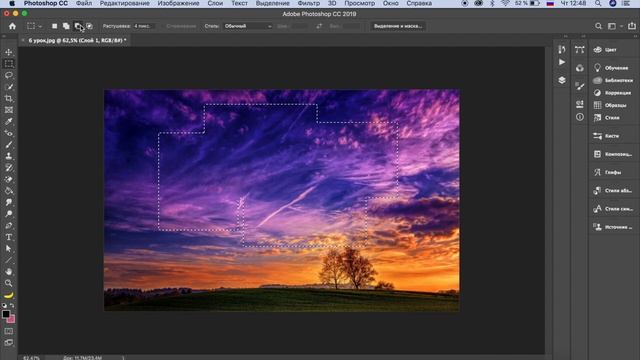
Task: Select the Lasso tool
Action: (9, 76)
